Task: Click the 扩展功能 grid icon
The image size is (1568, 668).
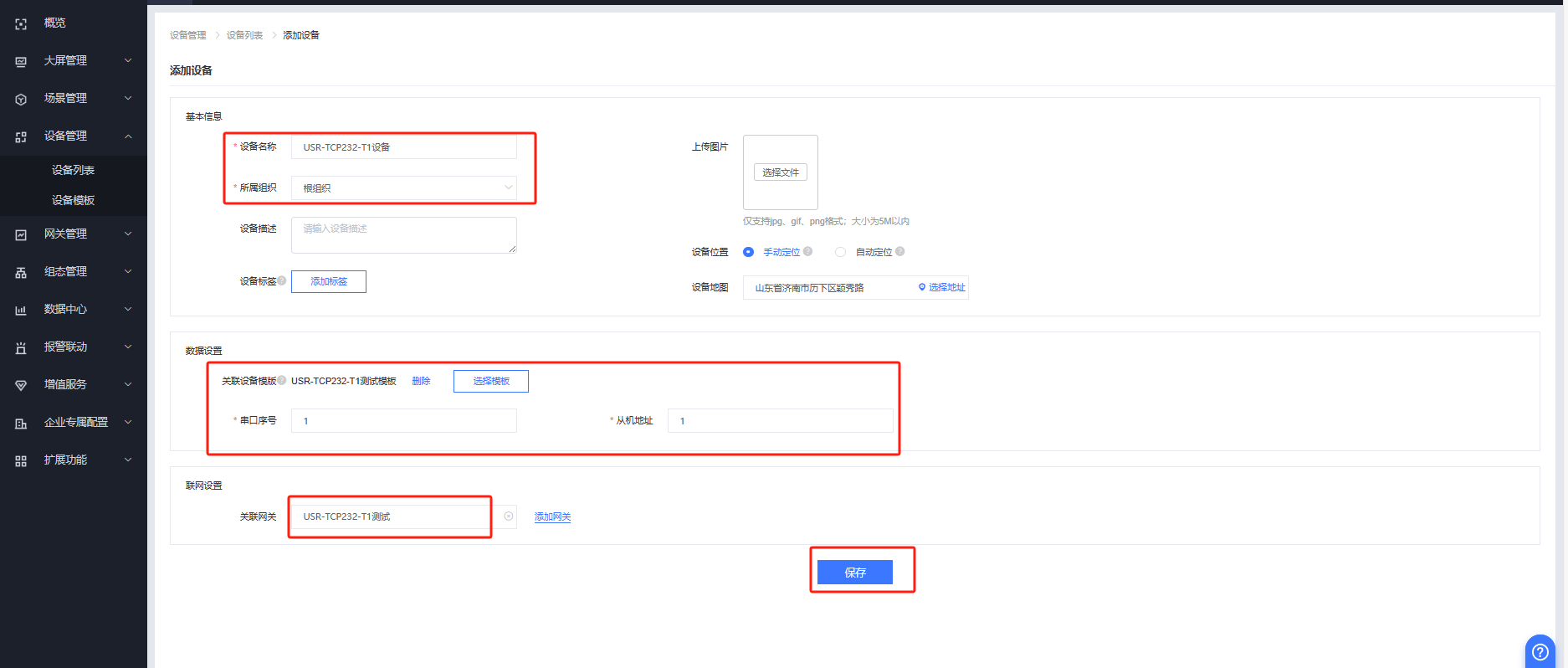Action: tap(21, 460)
